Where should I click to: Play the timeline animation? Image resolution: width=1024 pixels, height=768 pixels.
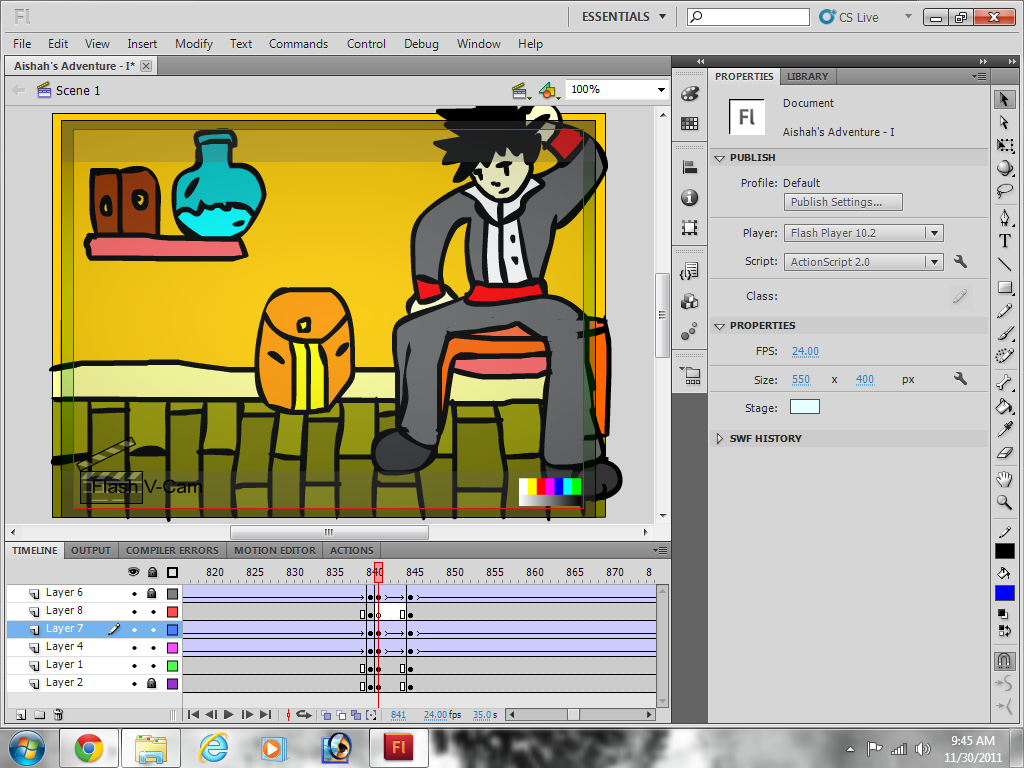pos(229,714)
